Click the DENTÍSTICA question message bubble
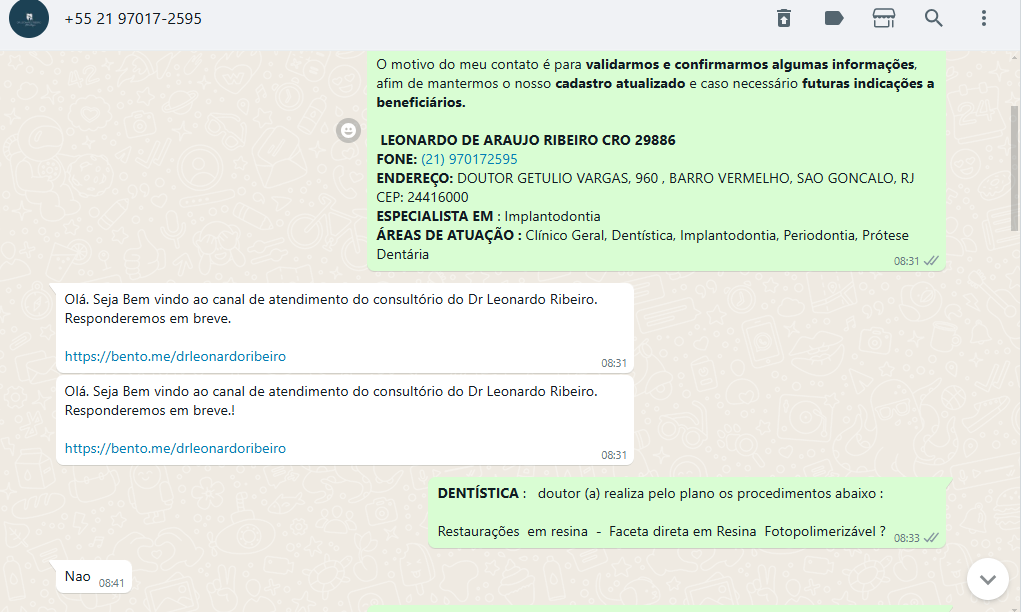 [x=660, y=512]
